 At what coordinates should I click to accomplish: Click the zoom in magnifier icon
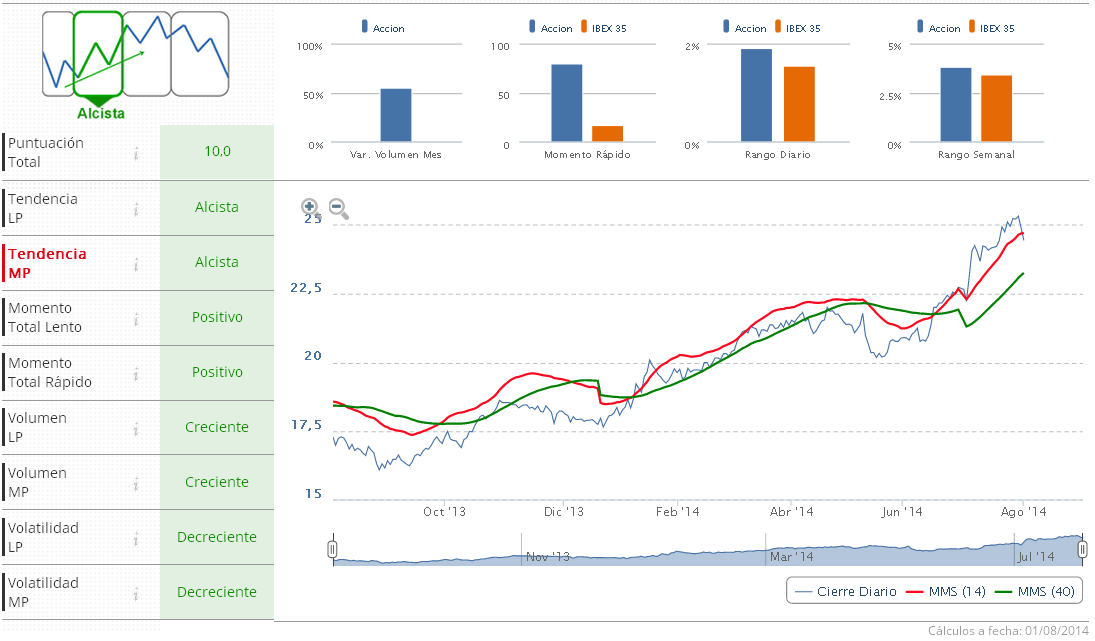(x=310, y=207)
